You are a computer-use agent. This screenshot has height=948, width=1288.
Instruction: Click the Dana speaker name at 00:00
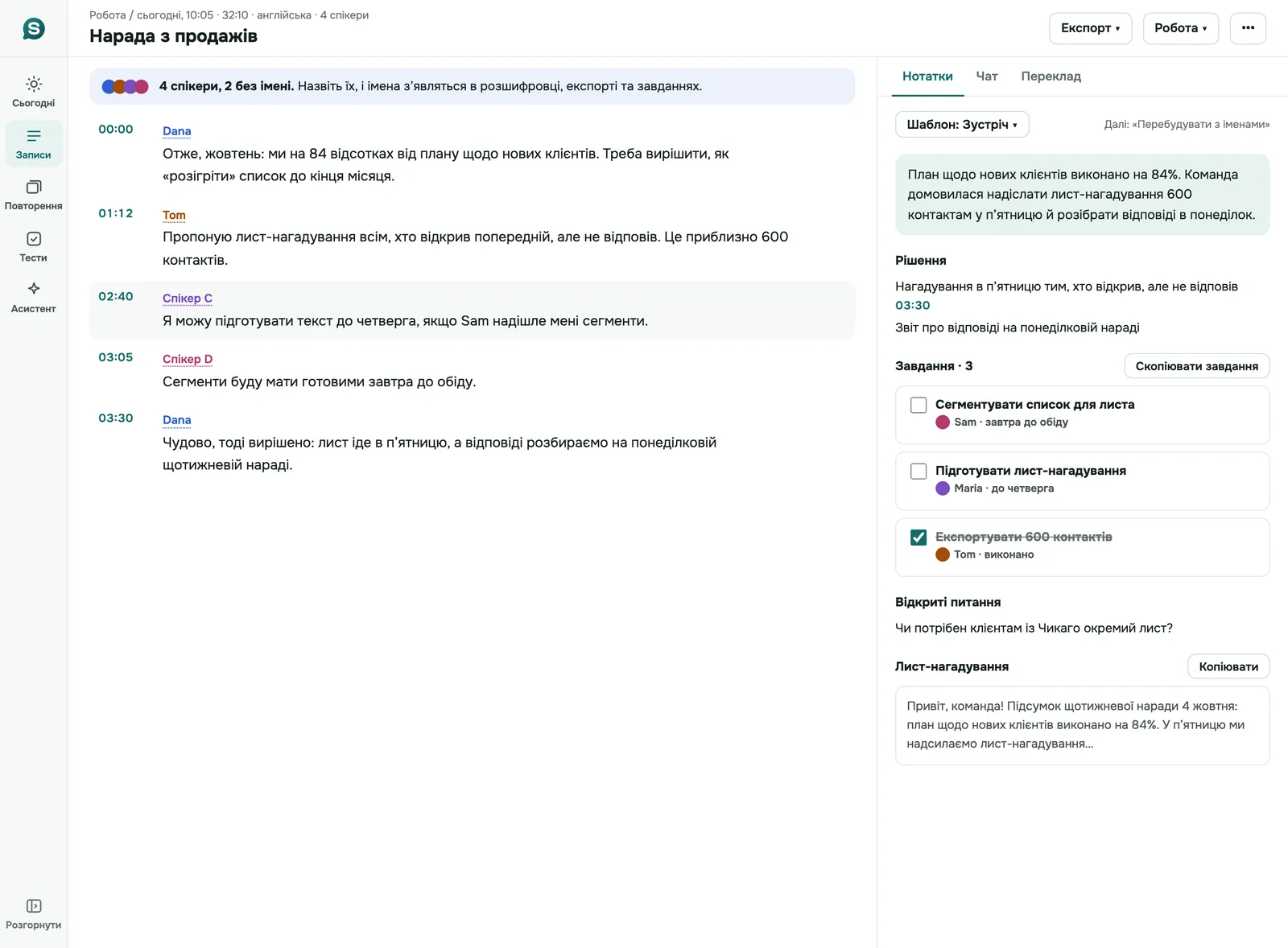177,131
